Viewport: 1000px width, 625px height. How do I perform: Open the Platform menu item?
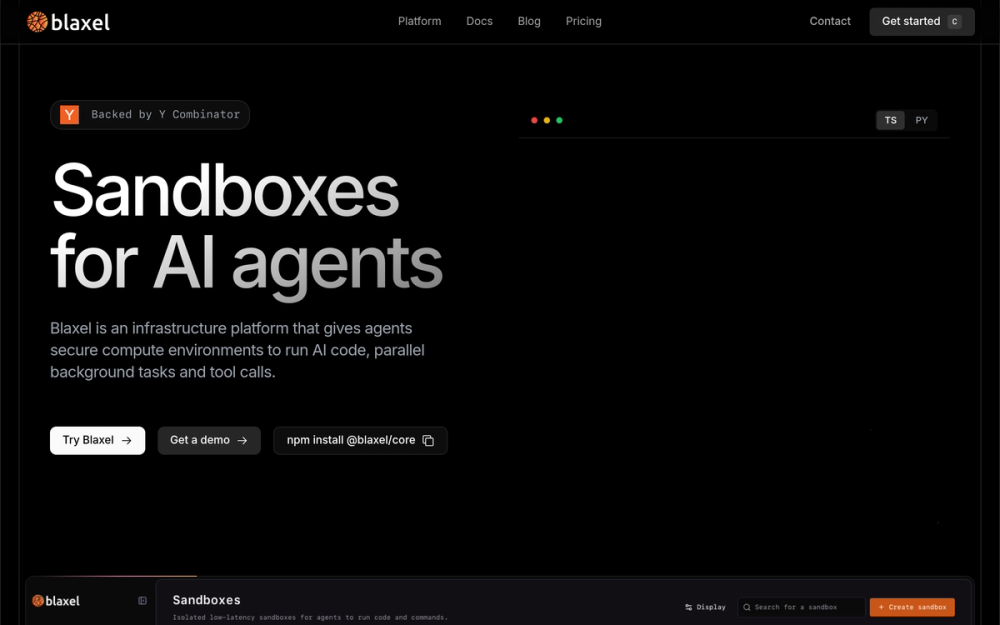point(420,21)
